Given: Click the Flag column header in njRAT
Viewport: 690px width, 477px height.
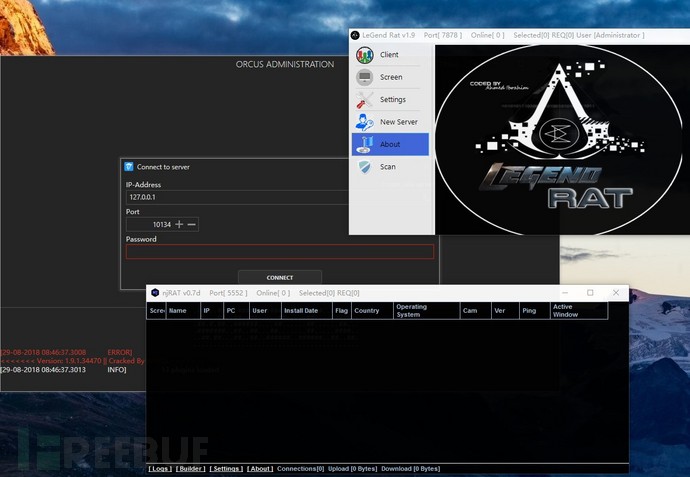Looking at the screenshot, I should coord(342,311).
